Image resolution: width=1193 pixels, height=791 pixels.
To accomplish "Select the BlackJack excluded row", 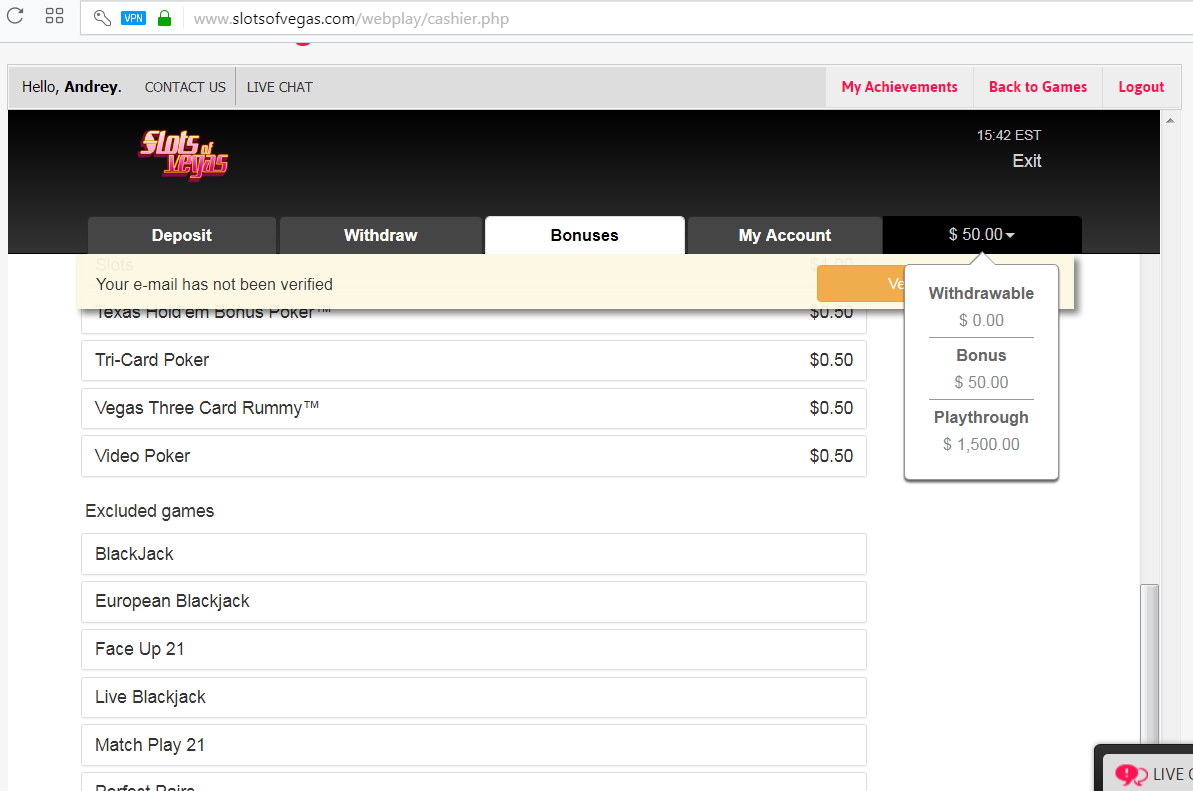I will click(473, 554).
